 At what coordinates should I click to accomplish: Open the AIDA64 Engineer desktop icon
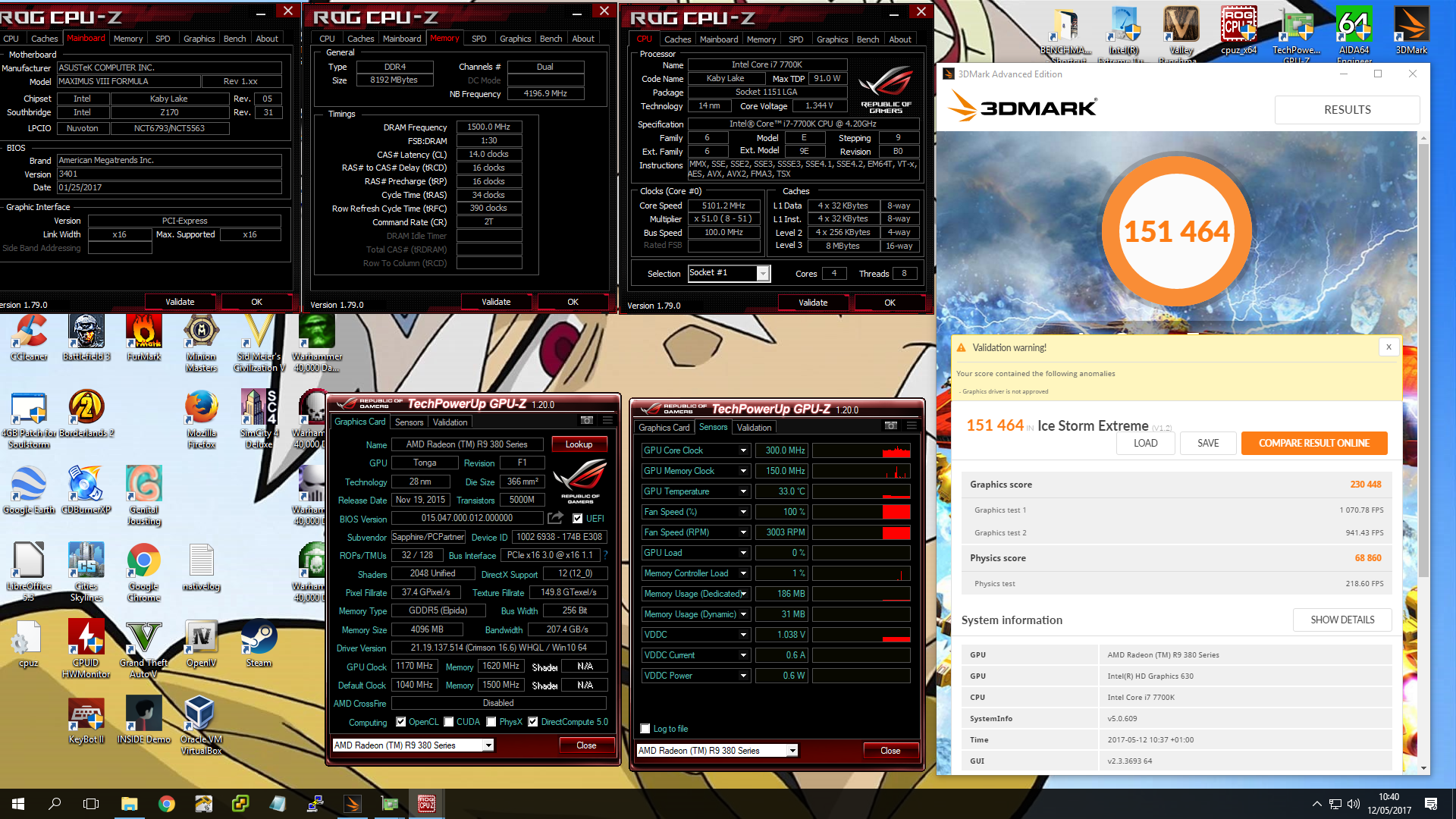(x=1354, y=34)
